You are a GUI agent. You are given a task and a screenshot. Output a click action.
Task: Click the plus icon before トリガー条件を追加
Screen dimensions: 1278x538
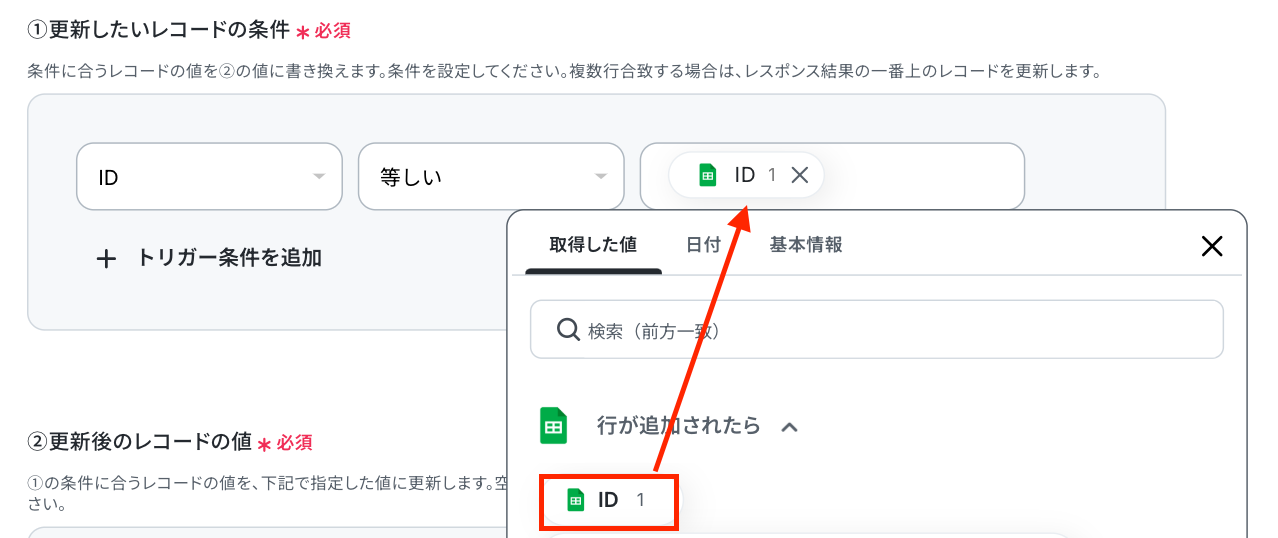(106, 259)
